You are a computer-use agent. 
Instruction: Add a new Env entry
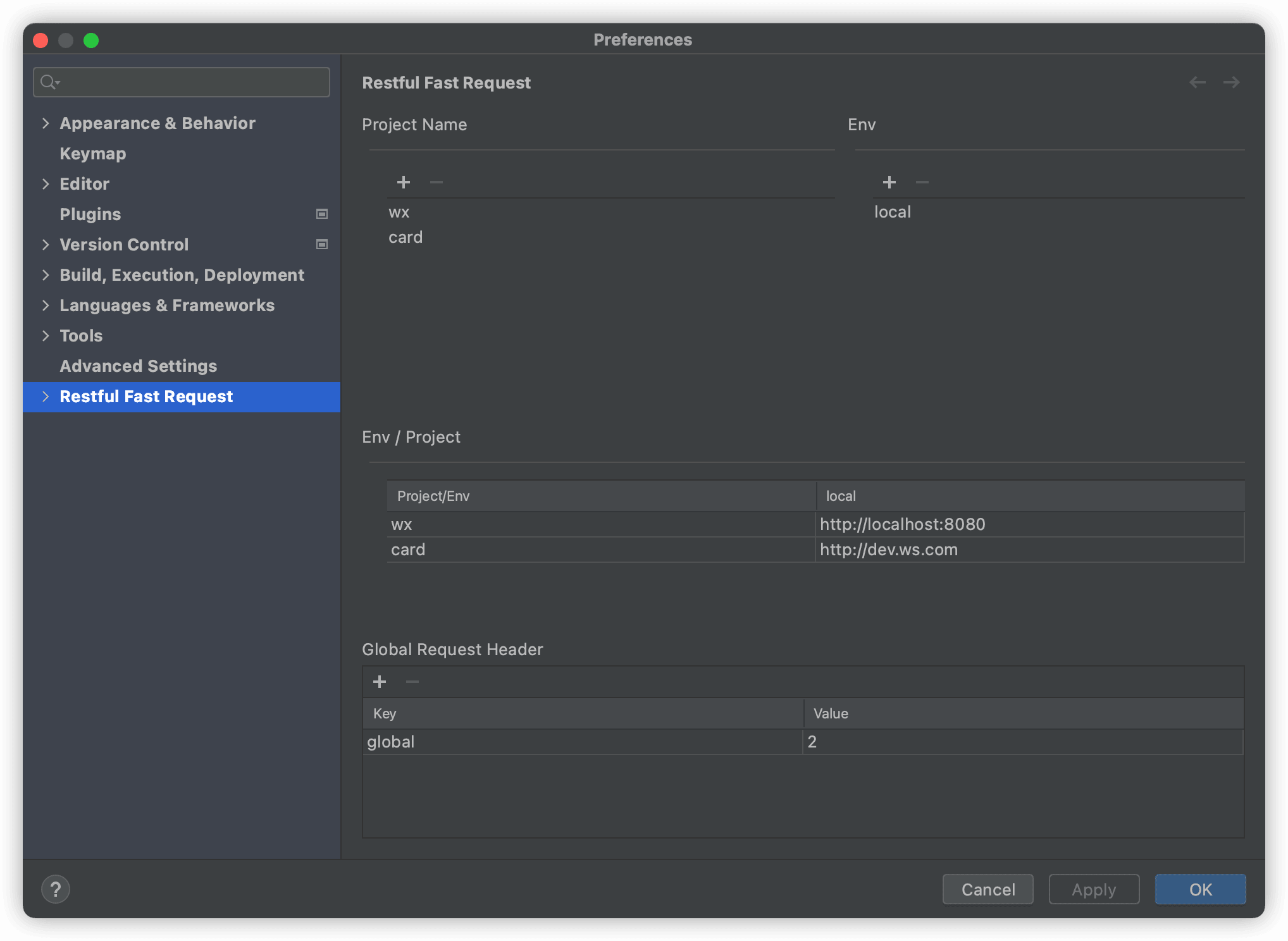pyautogui.click(x=889, y=183)
